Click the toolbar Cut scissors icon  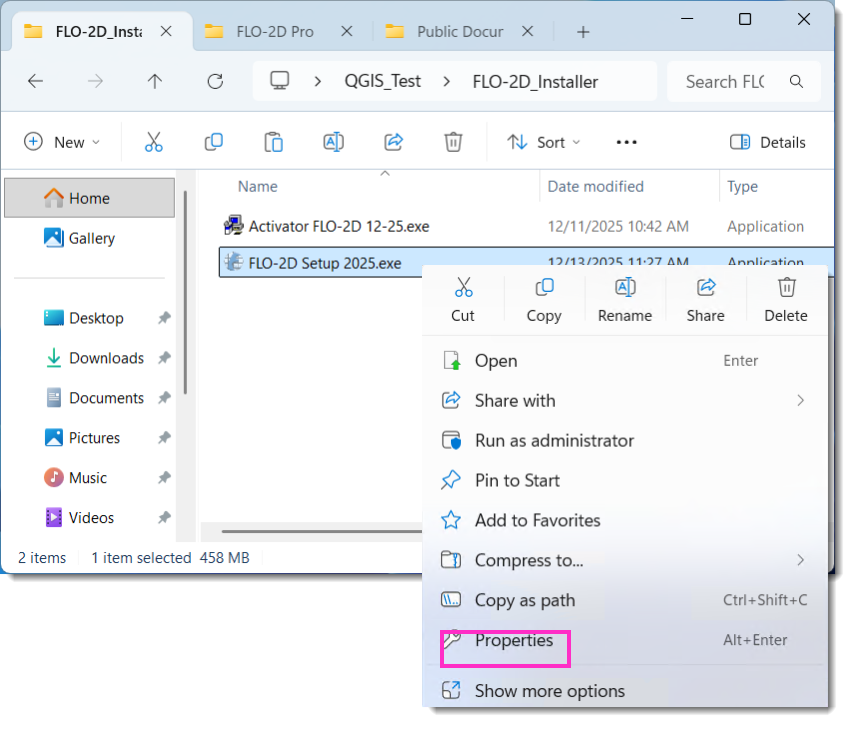pyautogui.click(x=153, y=142)
